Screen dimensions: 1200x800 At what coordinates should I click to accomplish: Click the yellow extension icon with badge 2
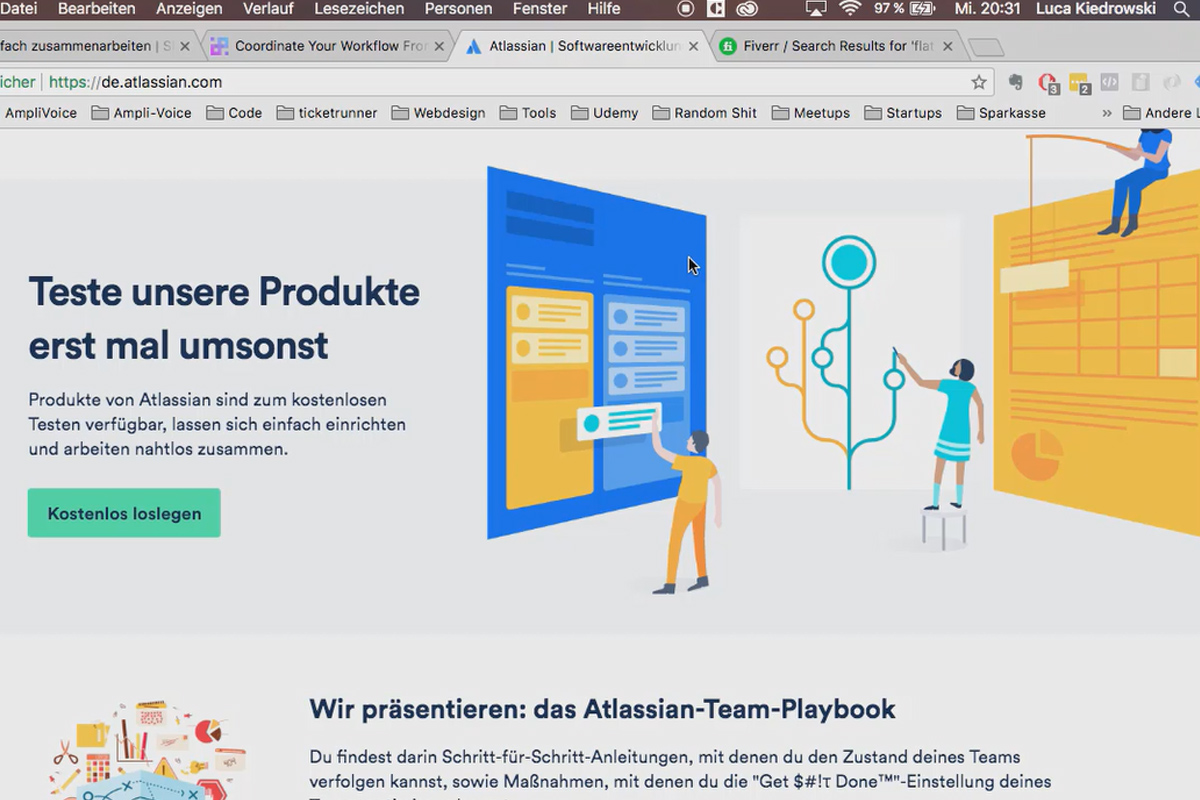point(1078,82)
